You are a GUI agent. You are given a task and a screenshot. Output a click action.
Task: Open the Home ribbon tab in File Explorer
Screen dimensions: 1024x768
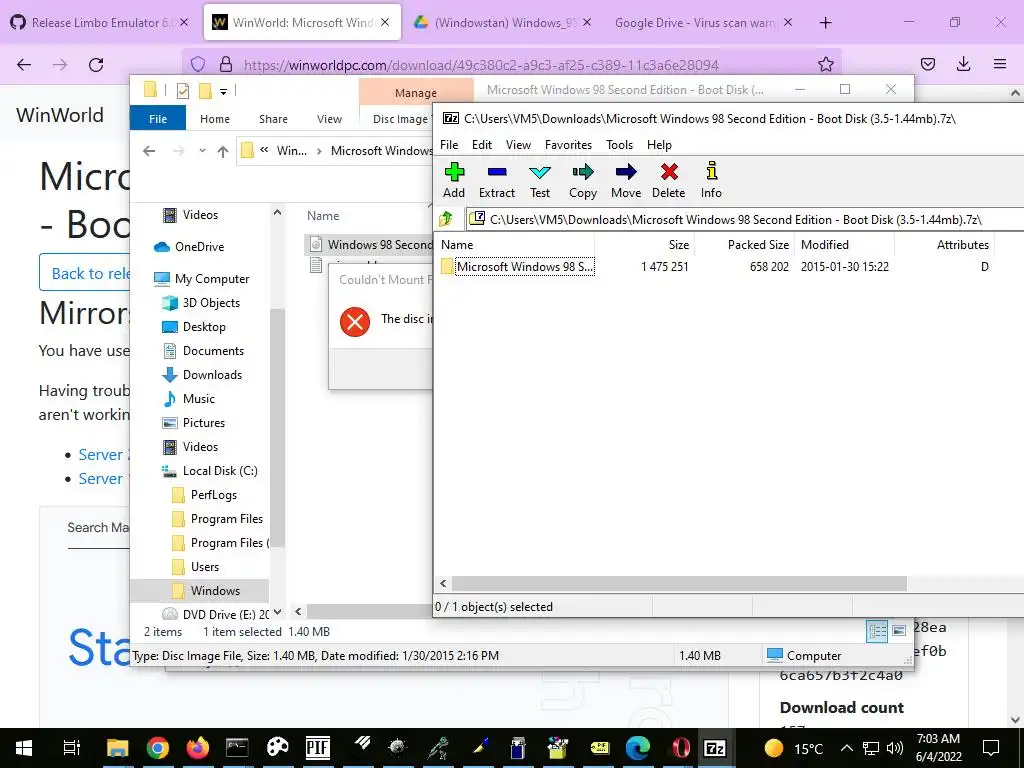pyautogui.click(x=215, y=119)
